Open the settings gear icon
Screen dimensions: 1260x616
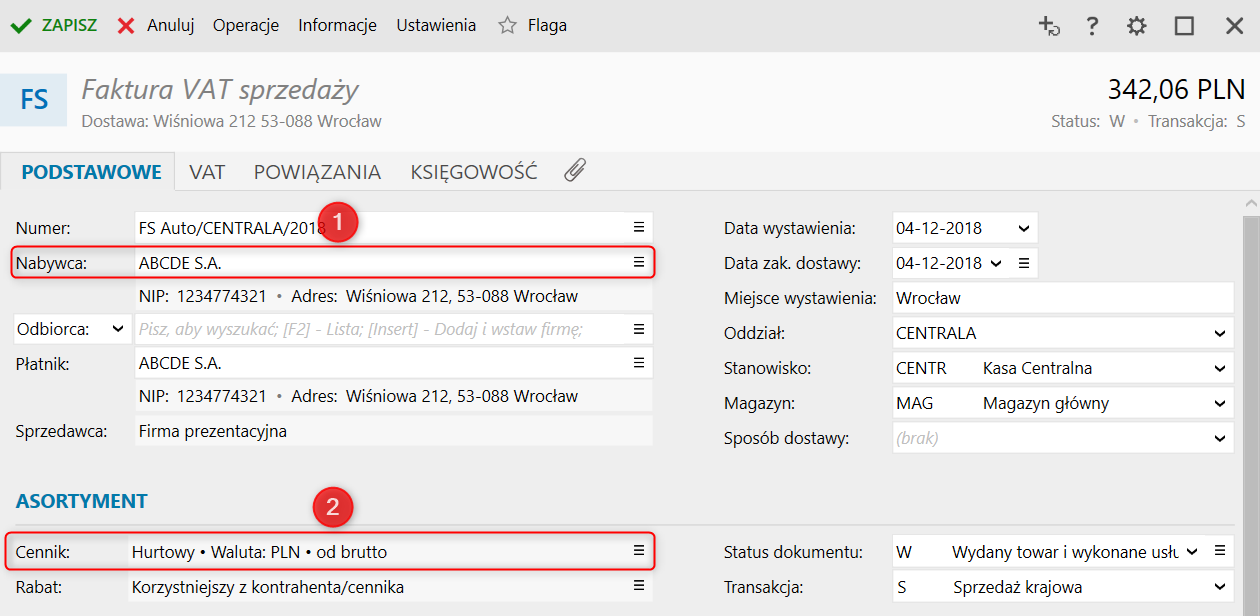coord(1137,26)
